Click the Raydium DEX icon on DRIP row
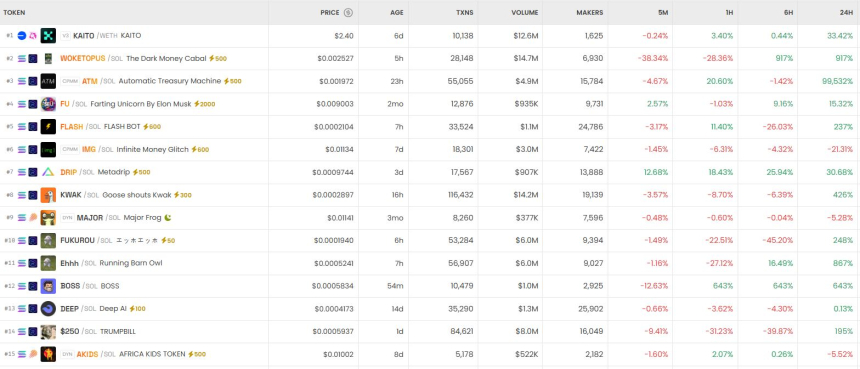 pyautogui.click(x=33, y=172)
